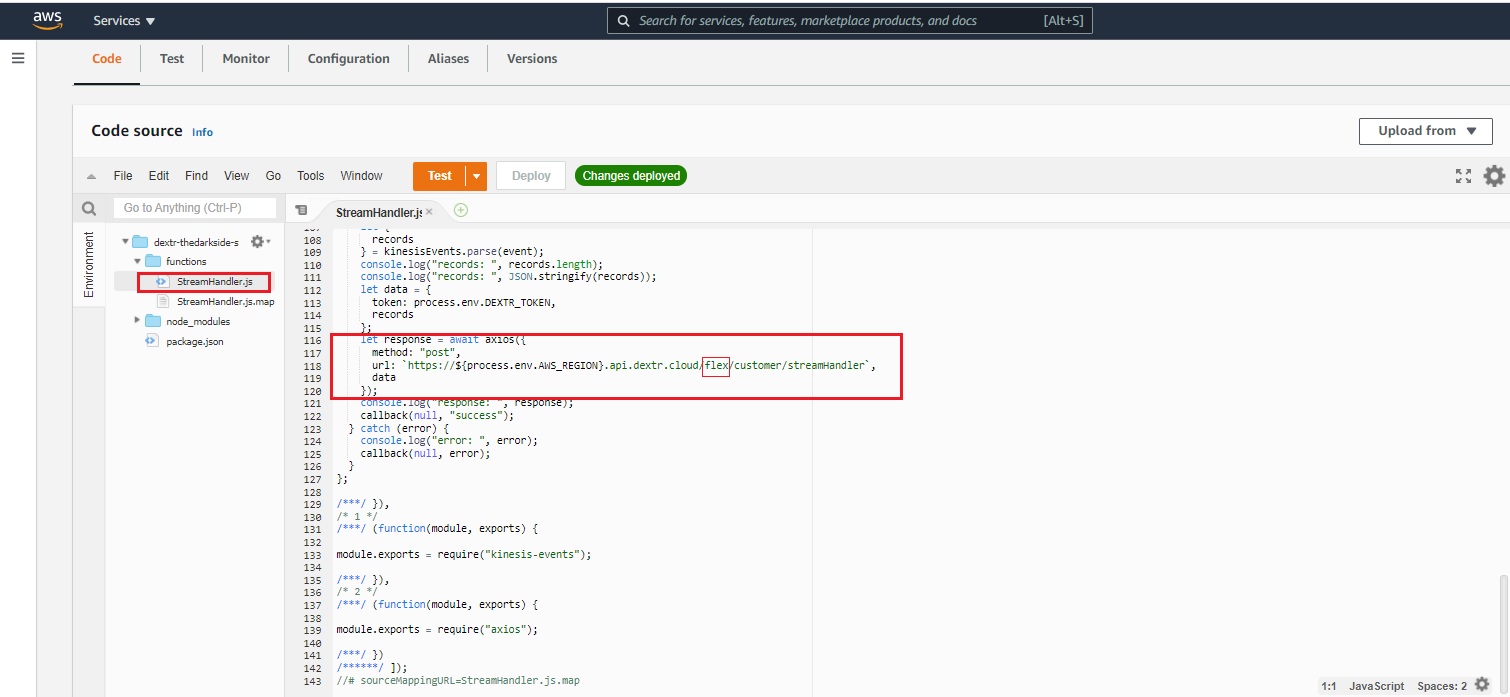The width and height of the screenshot is (1510, 697).
Task: Select the functions folder
Action: tap(186, 262)
